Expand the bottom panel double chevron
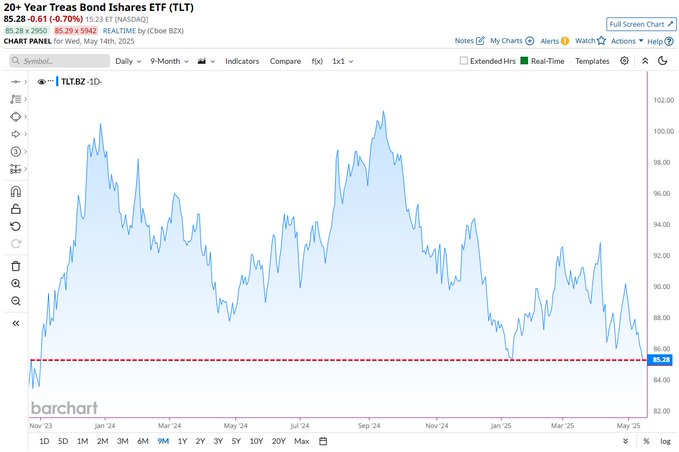The image size is (679, 452). [x=625, y=441]
